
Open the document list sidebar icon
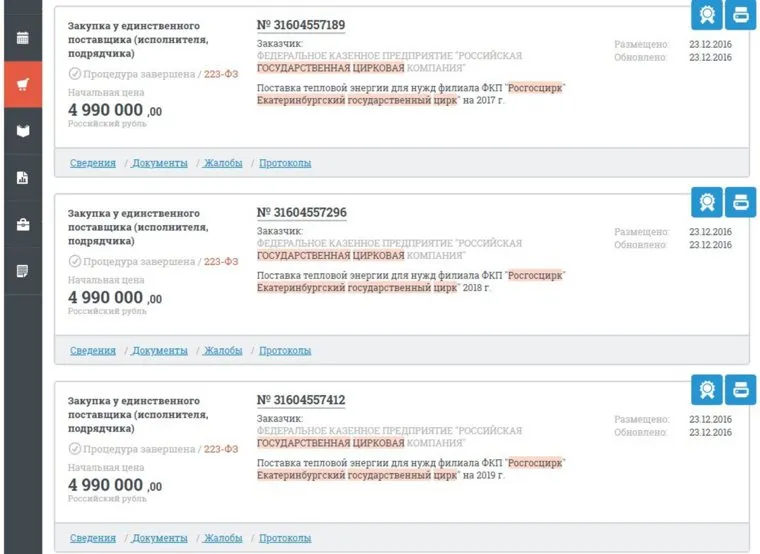click(x=22, y=271)
